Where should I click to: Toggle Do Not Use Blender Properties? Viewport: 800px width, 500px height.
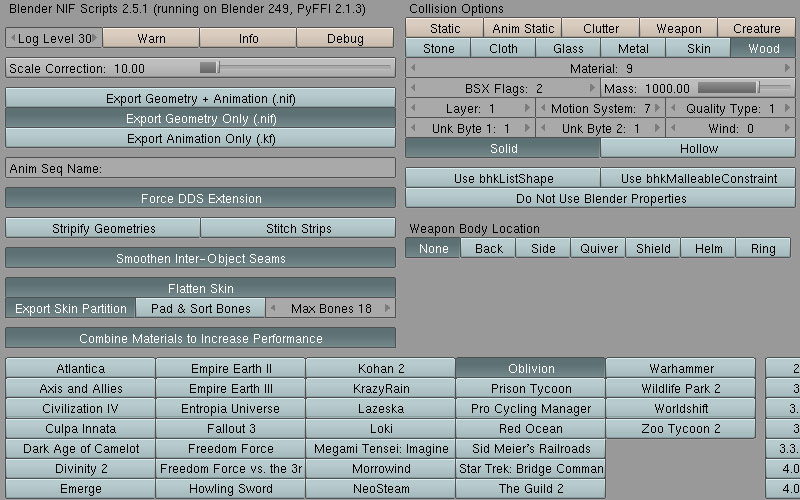tap(601, 198)
